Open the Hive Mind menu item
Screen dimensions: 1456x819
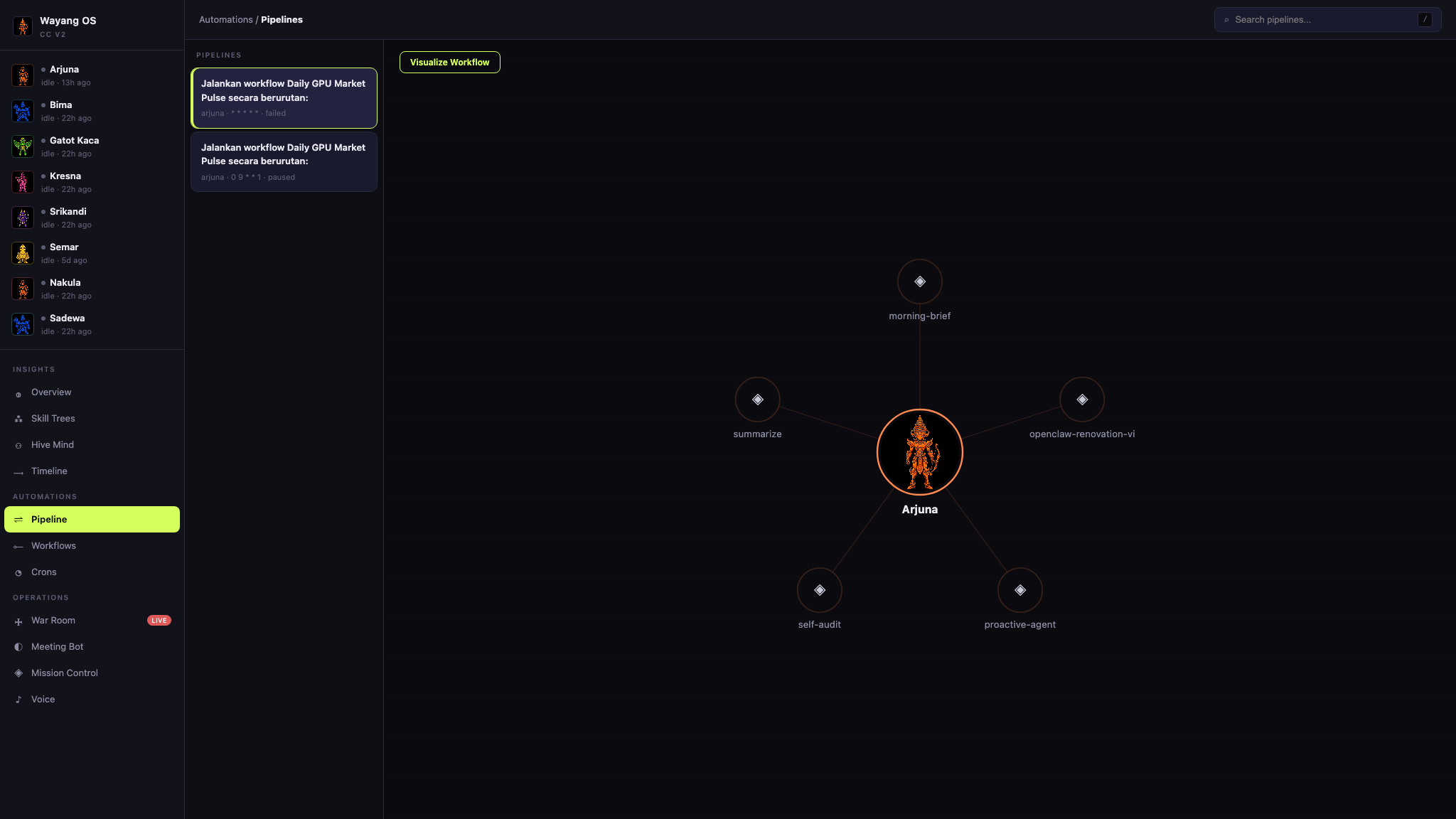[x=92, y=445]
